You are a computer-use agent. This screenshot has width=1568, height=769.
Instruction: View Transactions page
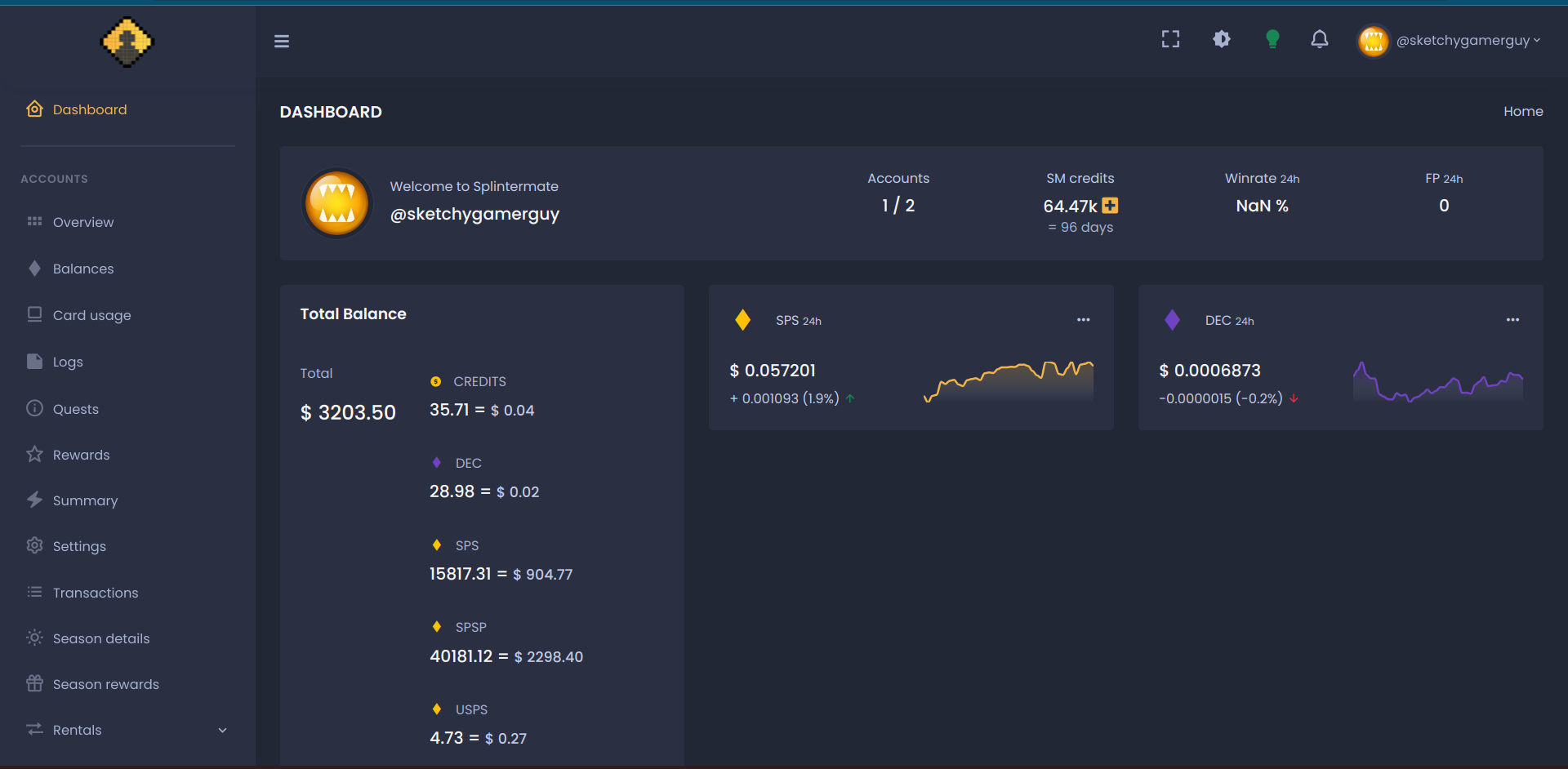point(96,593)
